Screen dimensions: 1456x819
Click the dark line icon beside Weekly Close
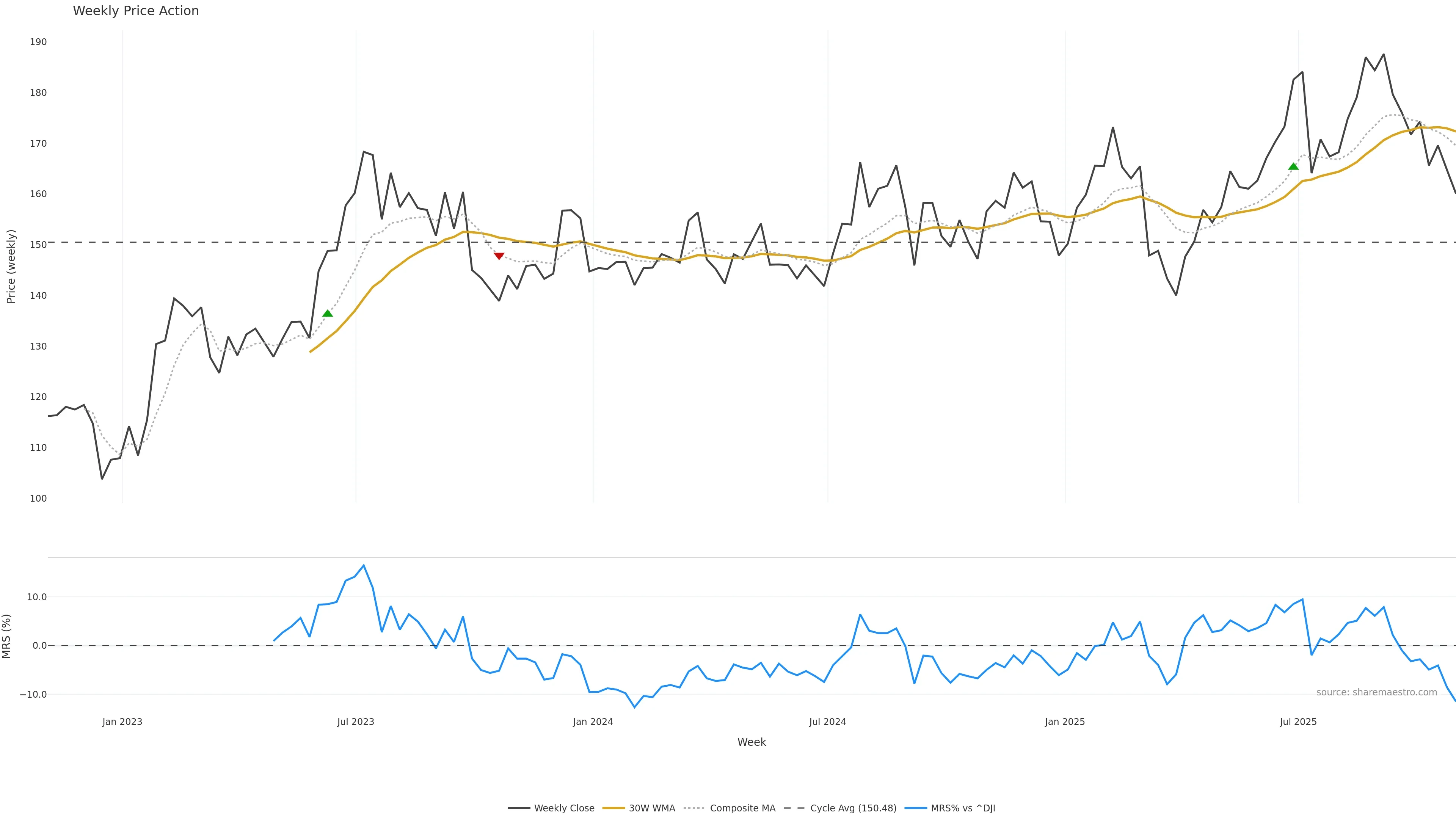(518, 808)
